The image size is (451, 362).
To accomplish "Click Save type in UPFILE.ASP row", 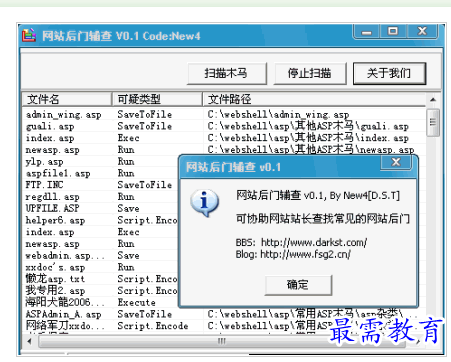I will 128,208.
